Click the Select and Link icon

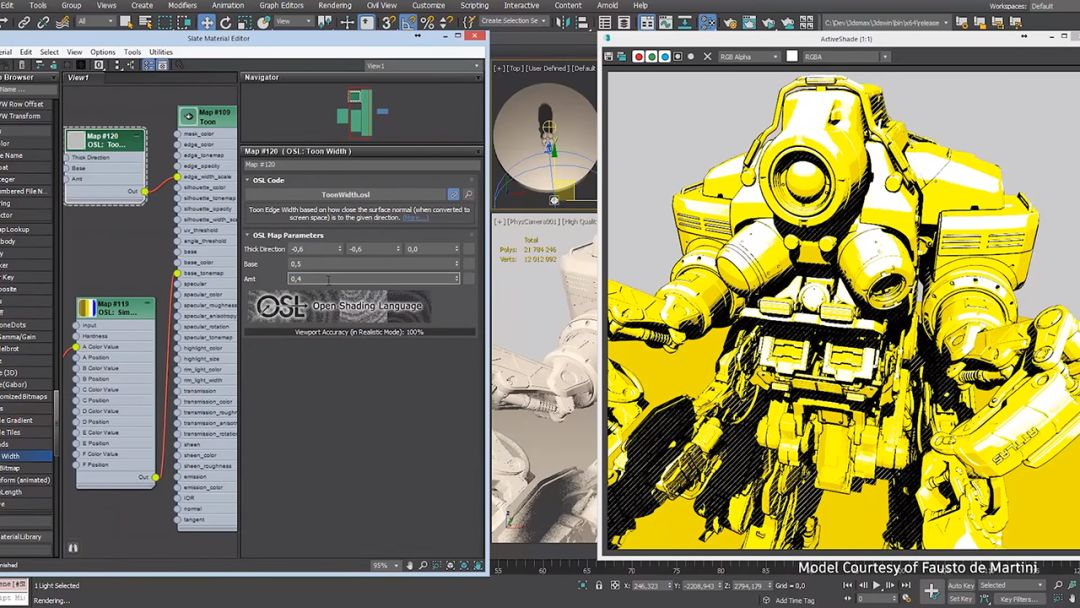pos(24,23)
